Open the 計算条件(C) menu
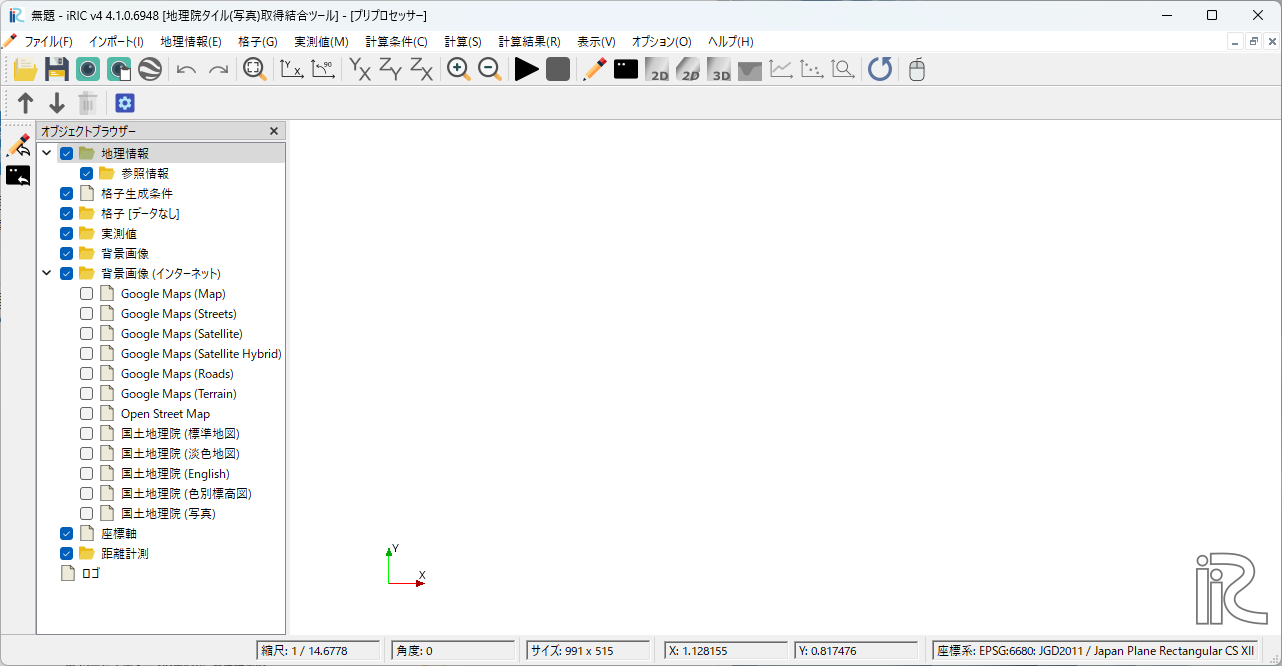 pos(396,41)
